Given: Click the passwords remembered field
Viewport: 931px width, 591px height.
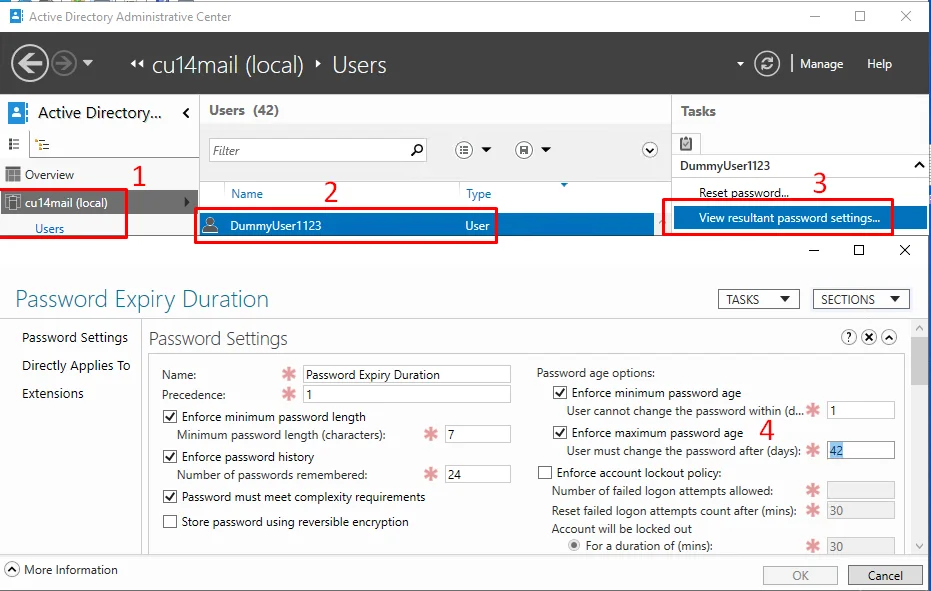Looking at the screenshot, I should pos(477,474).
